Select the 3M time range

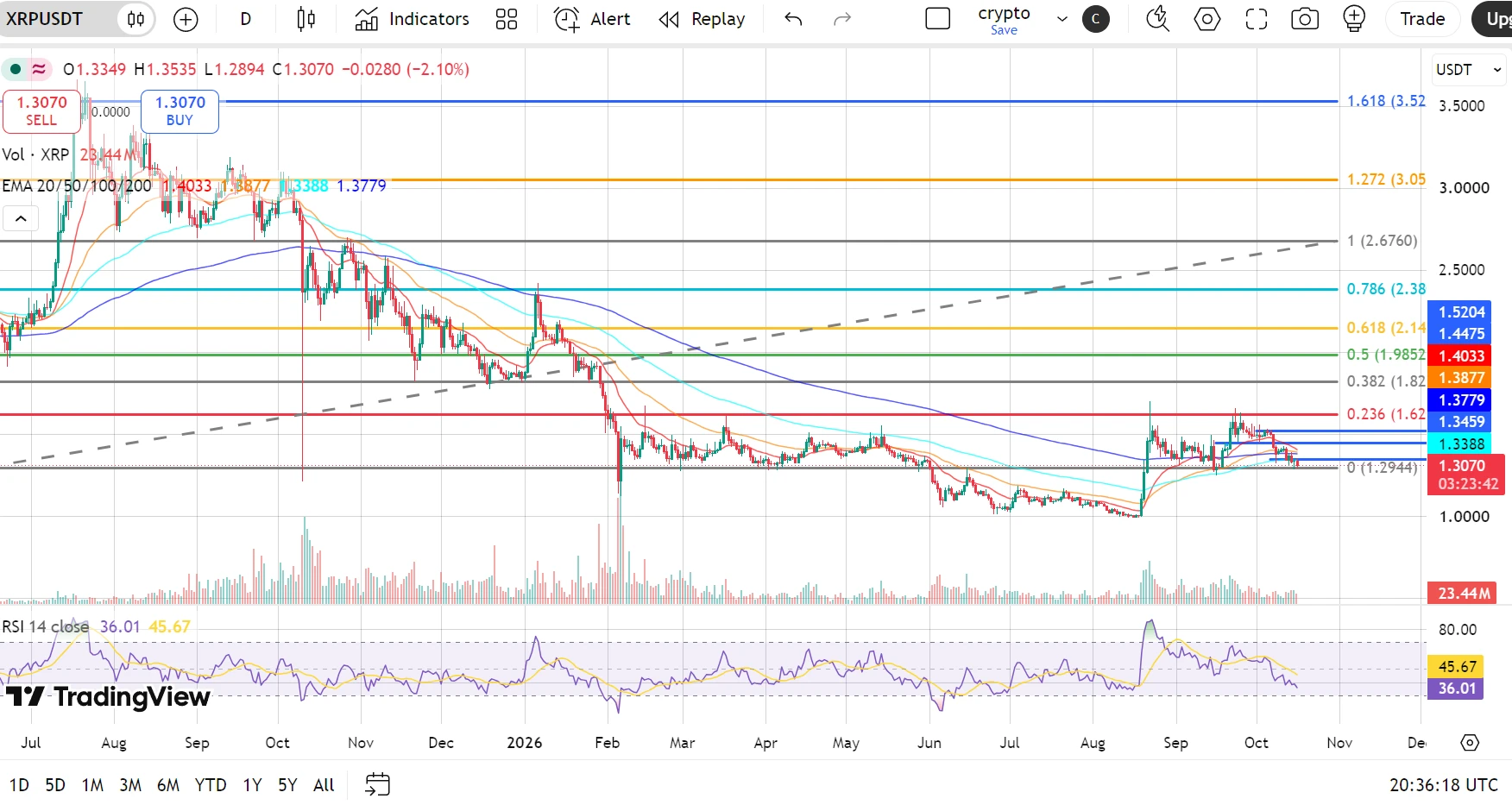pos(130,785)
